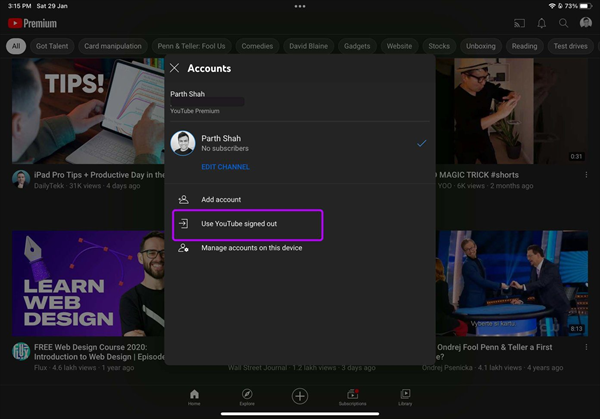Screen dimensions: 600x419
Task: Go to the Home tab
Action: coord(194,397)
